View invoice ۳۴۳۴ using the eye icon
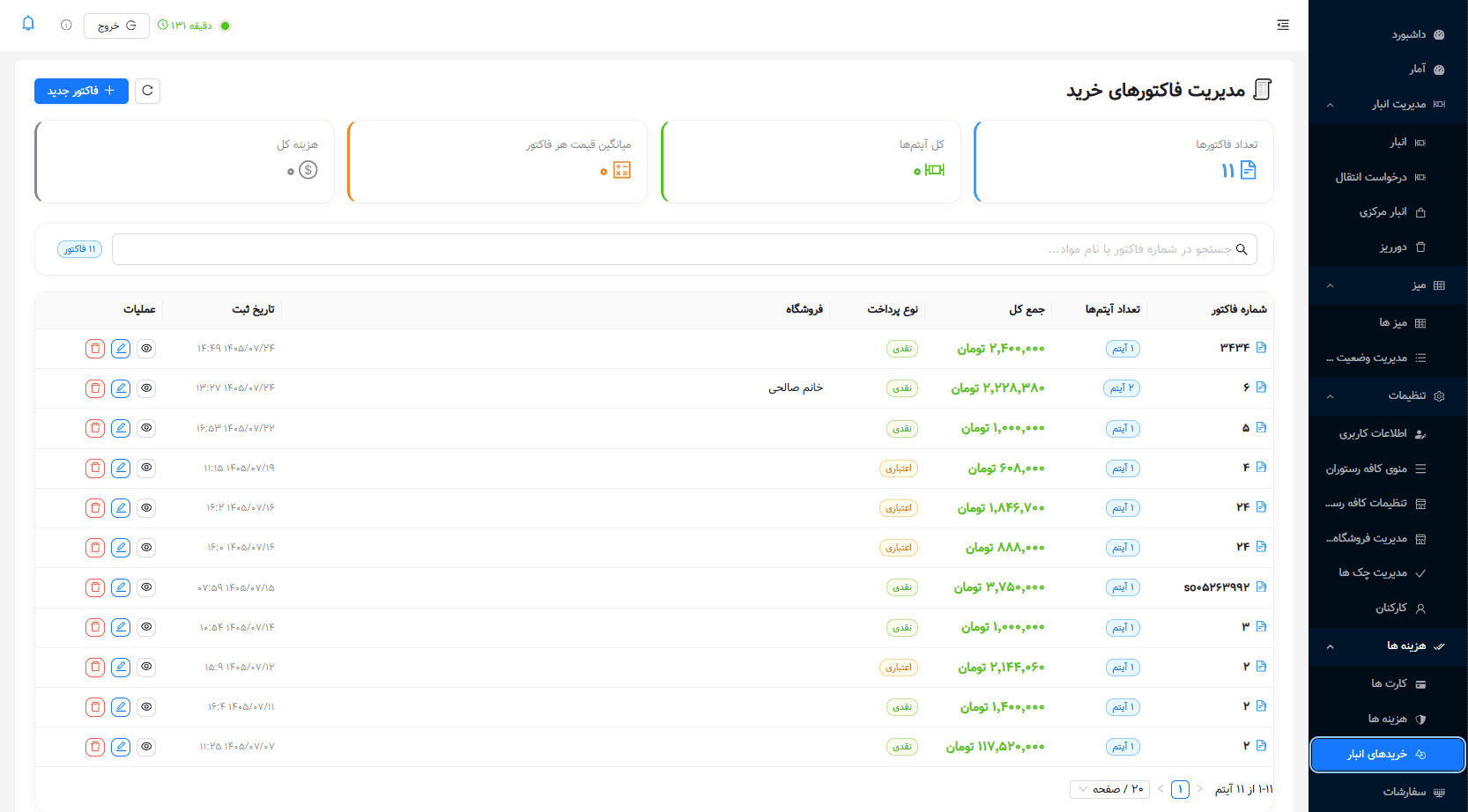Image resolution: width=1468 pixels, height=812 pixels. 147,349
